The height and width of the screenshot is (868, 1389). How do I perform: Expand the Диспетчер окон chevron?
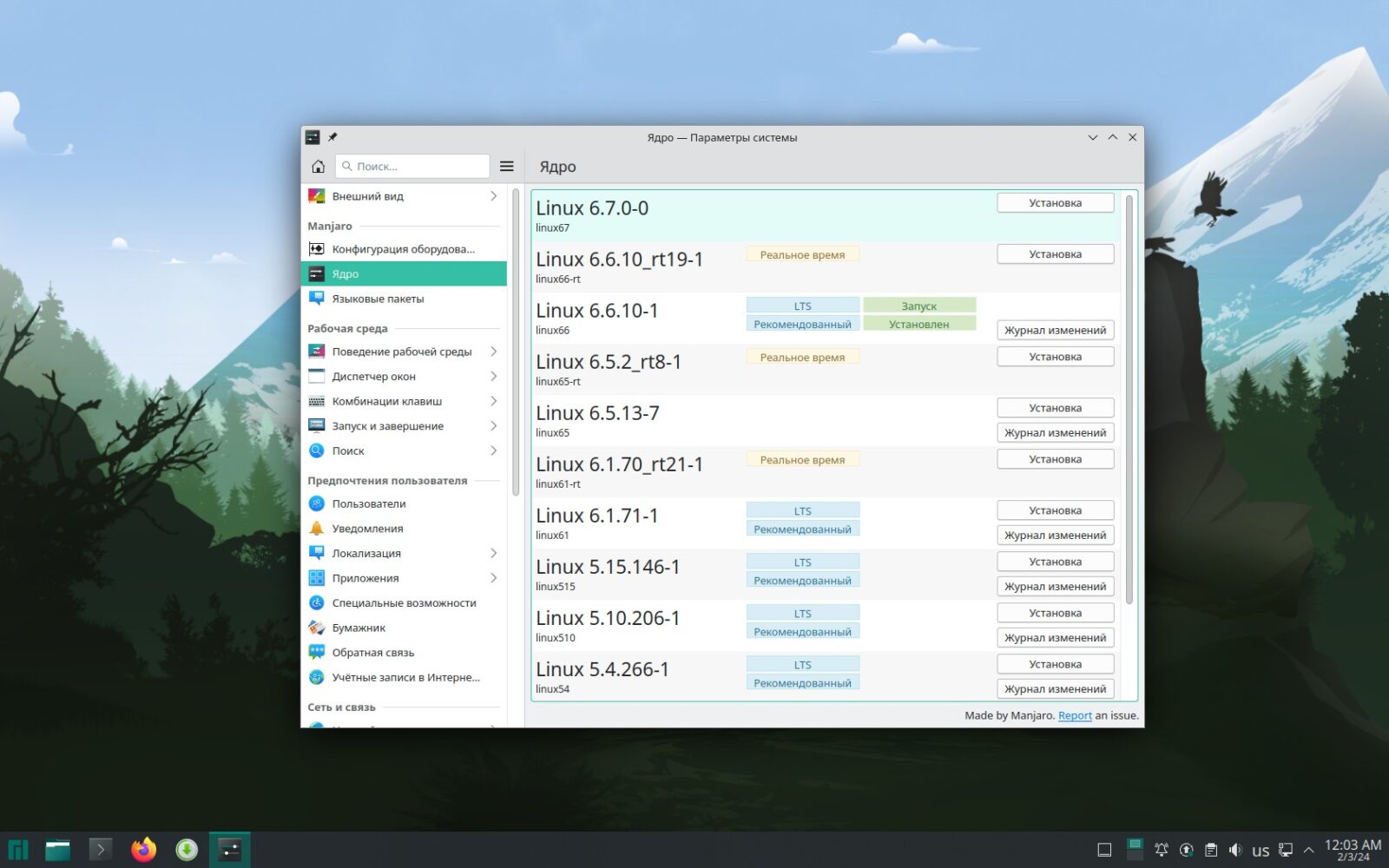tap(494, 376)
